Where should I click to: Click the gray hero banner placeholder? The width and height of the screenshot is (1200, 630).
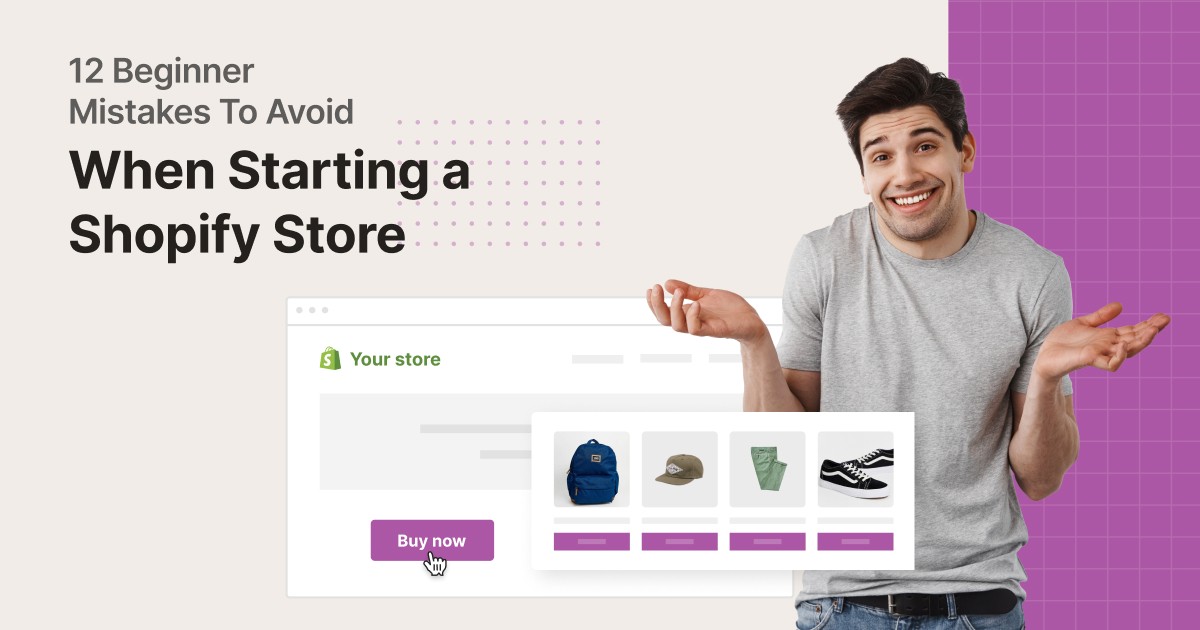(x=425, y=441)
